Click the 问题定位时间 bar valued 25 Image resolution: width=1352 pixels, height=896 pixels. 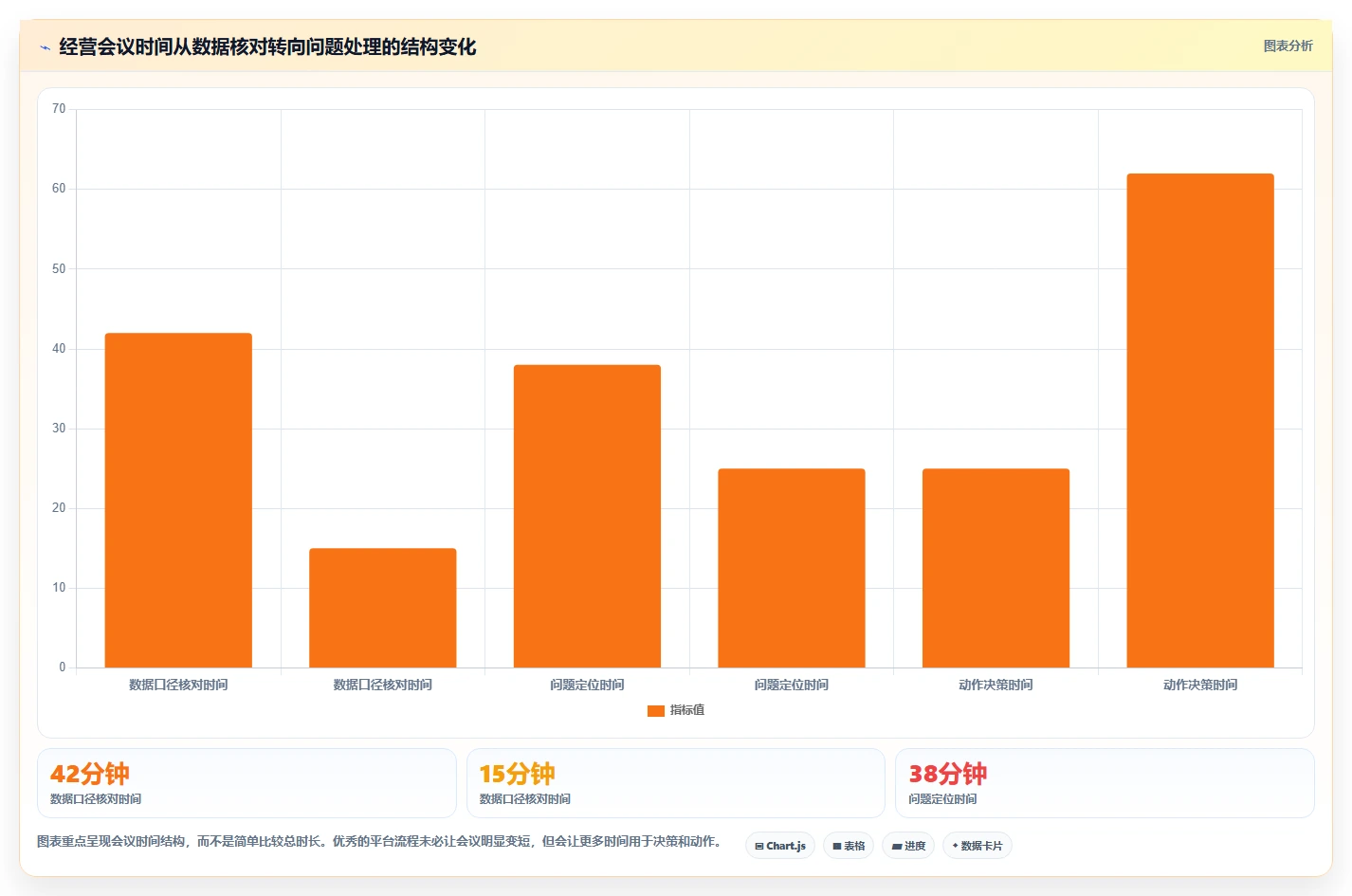(x=792, y=568)
